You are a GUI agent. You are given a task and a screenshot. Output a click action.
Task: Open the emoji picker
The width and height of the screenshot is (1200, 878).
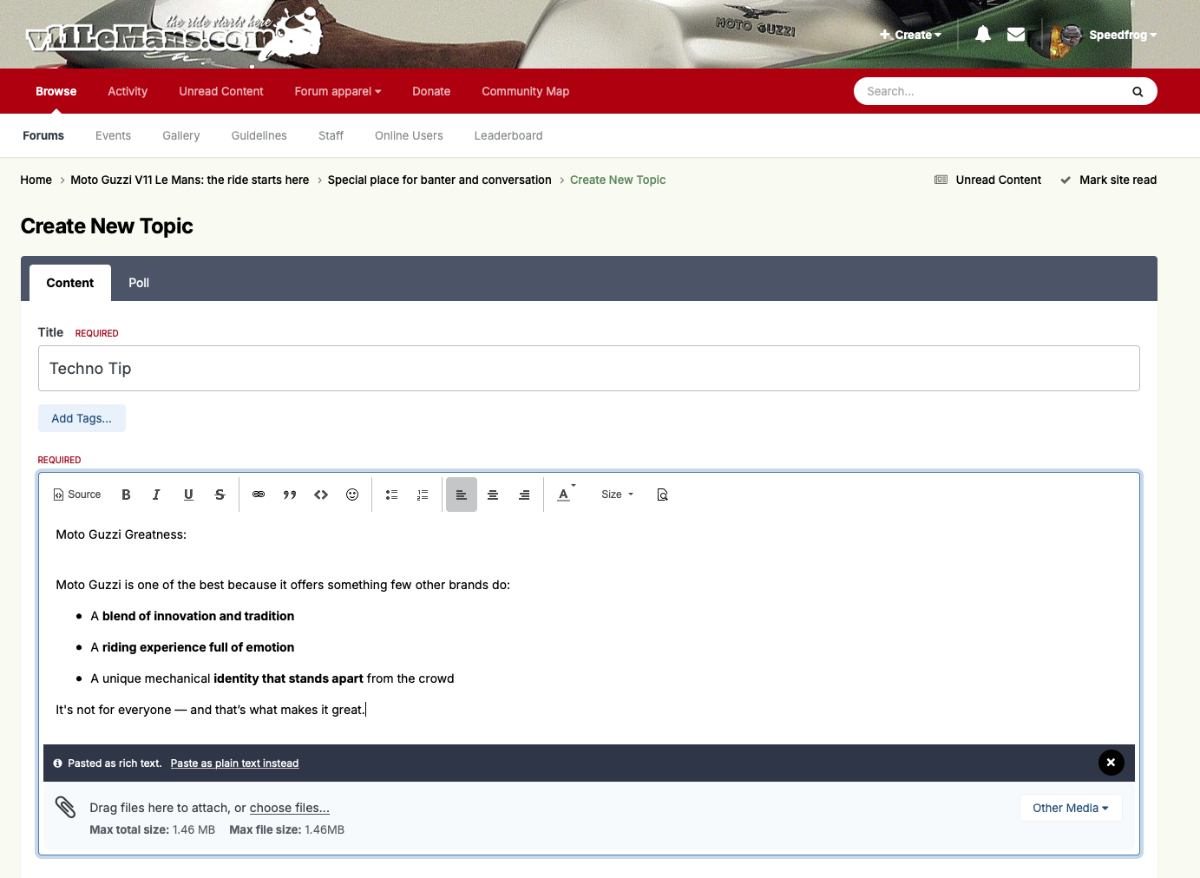[352, 495]
